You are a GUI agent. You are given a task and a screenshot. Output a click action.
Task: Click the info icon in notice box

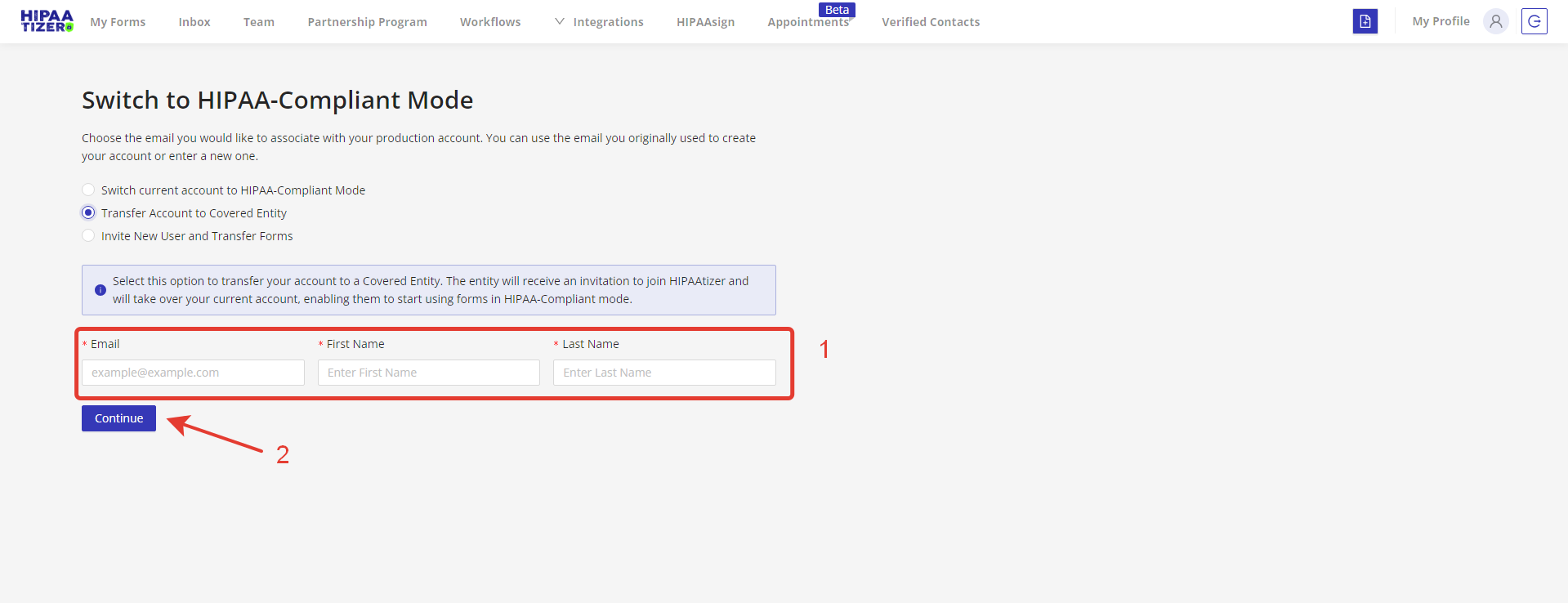[101, 290]
